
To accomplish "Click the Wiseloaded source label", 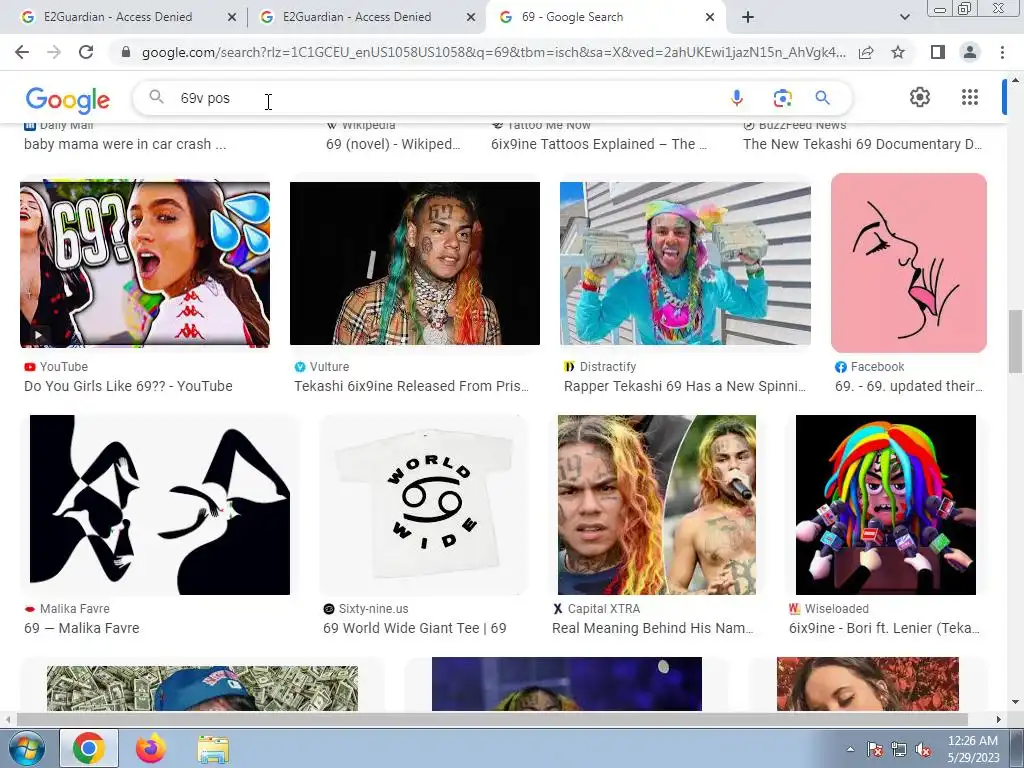I will pyautogui.click(x=837, y=609).
